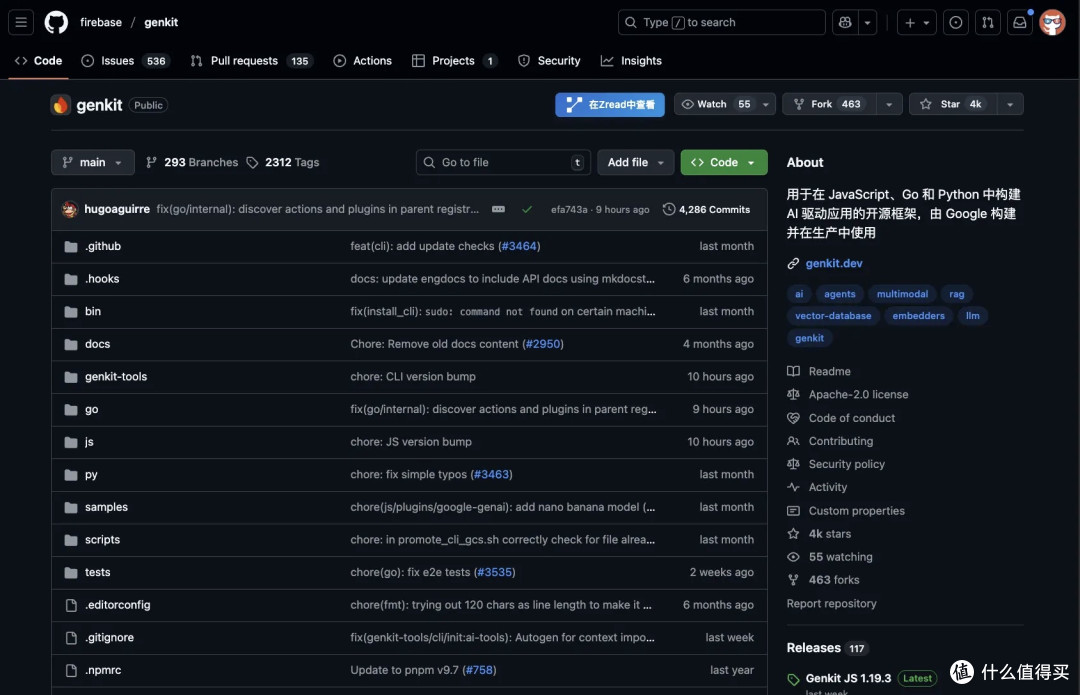1080x695 pixels.
Task: View the green commit status checkmark
Action: coord(527,209)
